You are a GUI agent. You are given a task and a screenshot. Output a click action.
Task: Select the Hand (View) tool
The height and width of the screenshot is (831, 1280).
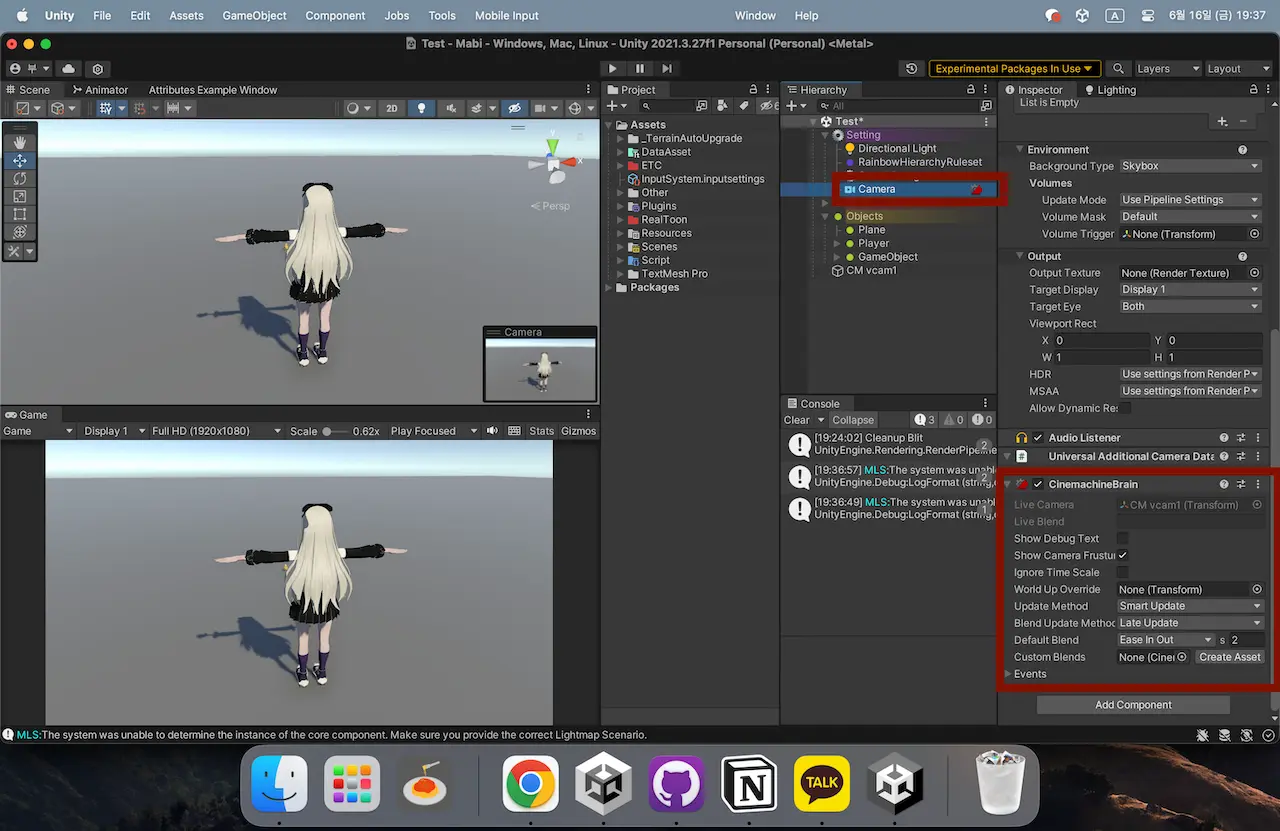[x=19, y=143]
